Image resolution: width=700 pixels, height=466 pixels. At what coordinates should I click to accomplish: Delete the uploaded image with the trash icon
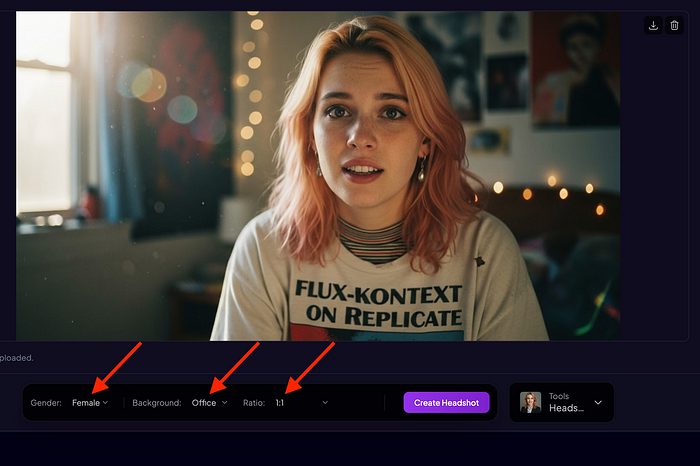click(x=674, y=25)
